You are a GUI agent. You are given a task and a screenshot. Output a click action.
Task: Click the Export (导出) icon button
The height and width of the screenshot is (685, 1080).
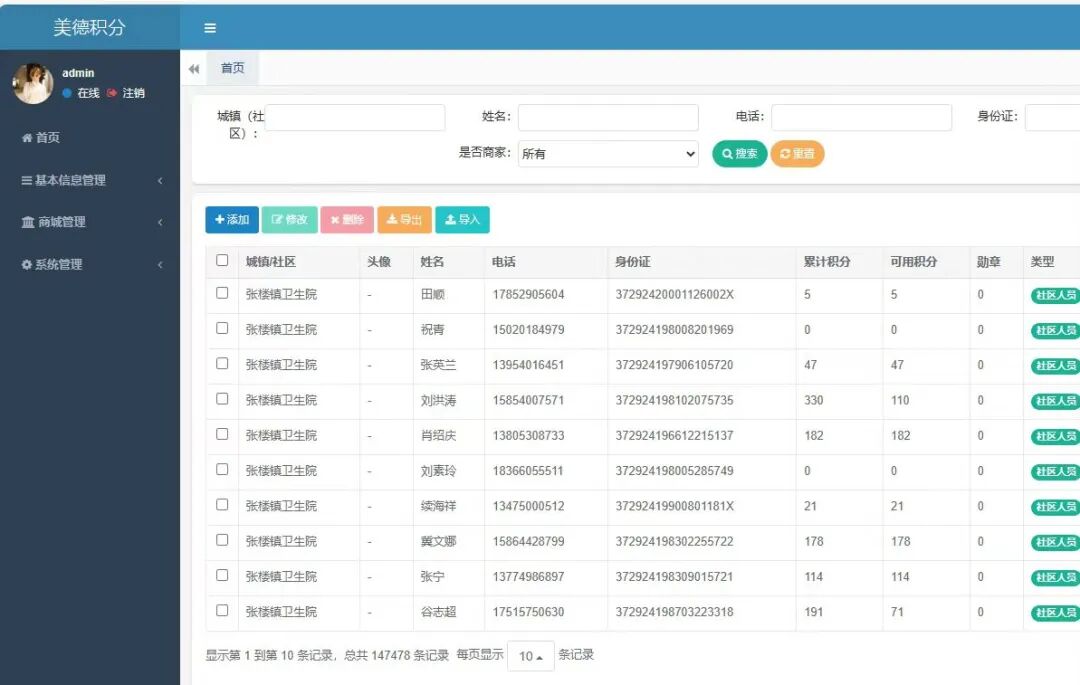pos(404,219)
